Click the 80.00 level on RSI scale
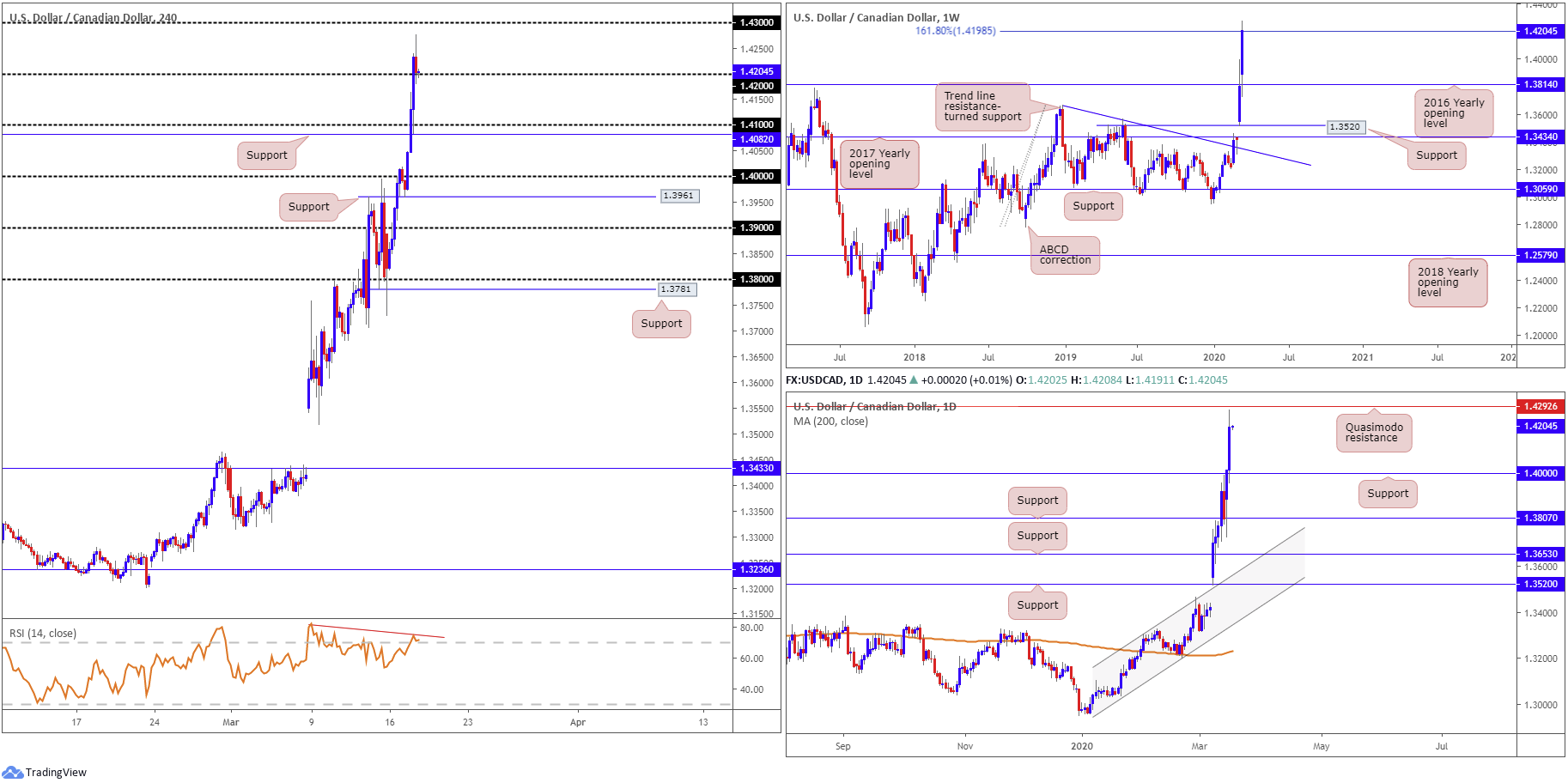1568x783 pixels. (752, 628)
